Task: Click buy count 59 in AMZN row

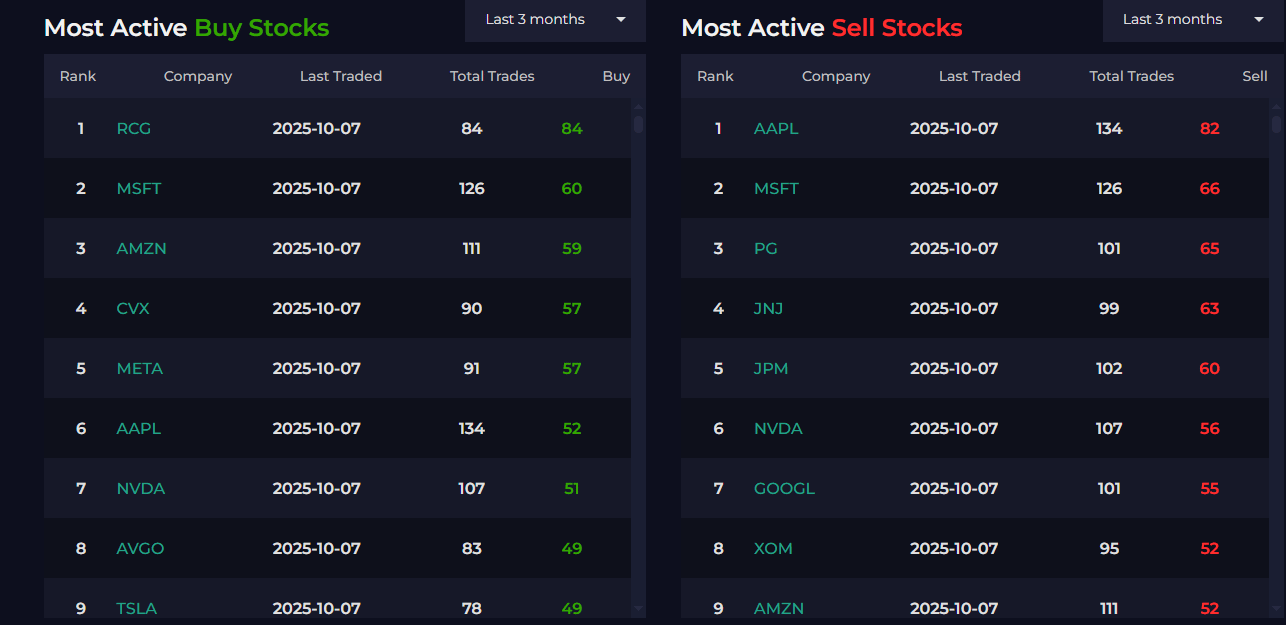Action: pyautogui.click(x=572, y=248)
